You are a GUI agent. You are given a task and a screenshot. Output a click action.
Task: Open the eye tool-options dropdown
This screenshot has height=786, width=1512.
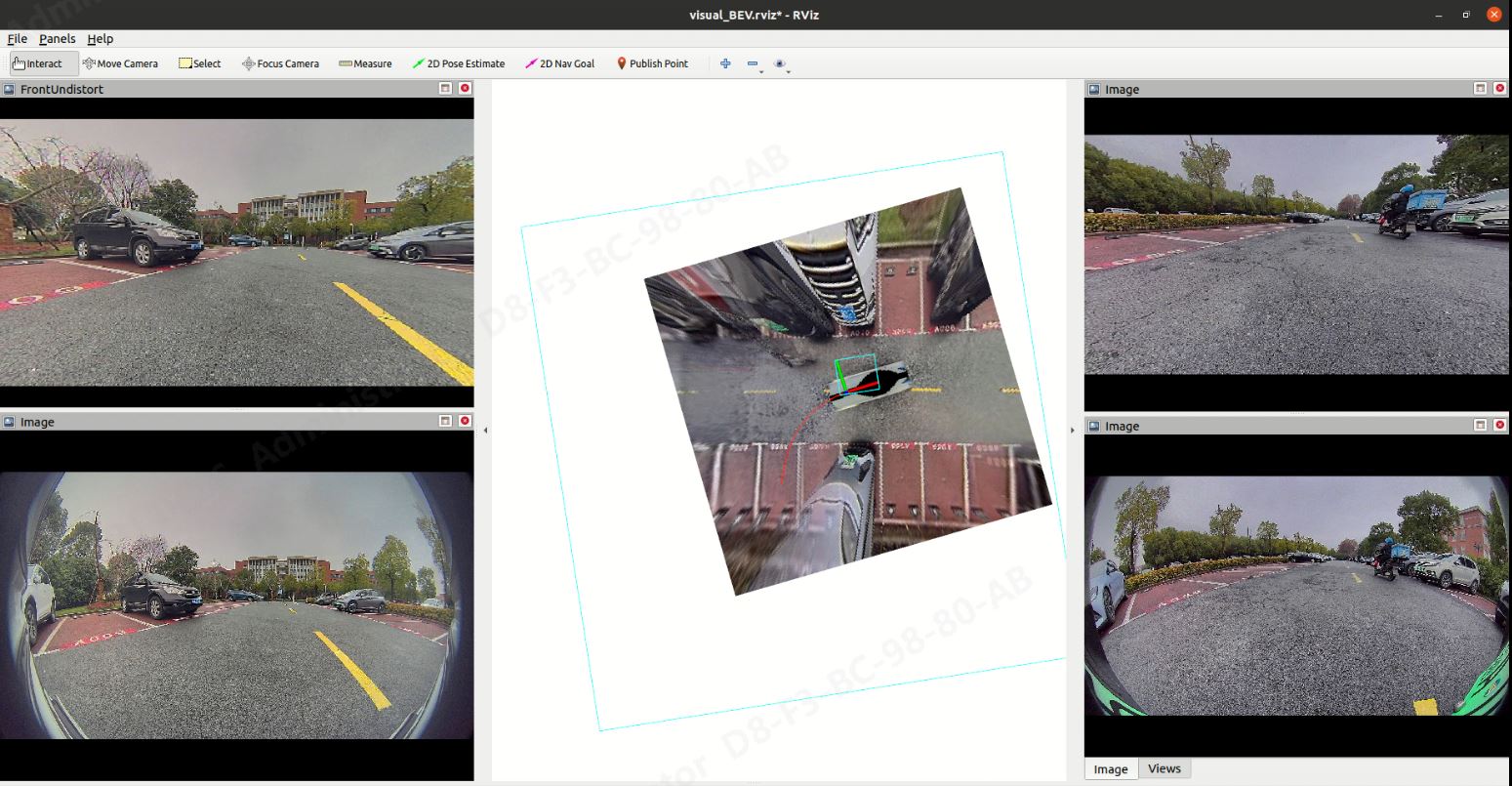pyautogui.click(x=781, y=64)
